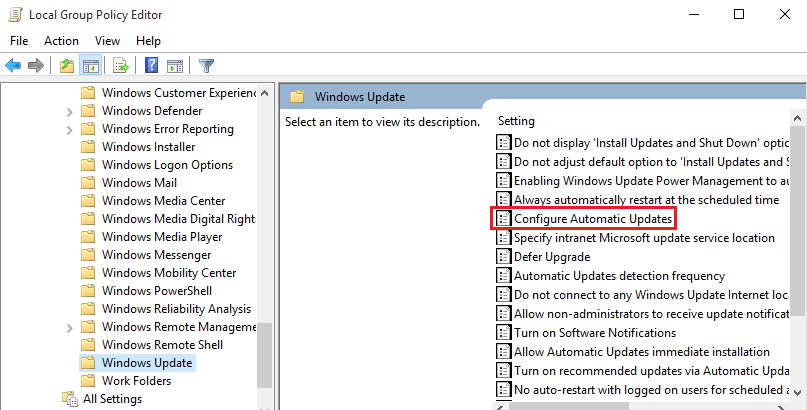Toggle the Show/Hide Console Tree icon
Screen dimensions: 807x410
click(90, 66)
